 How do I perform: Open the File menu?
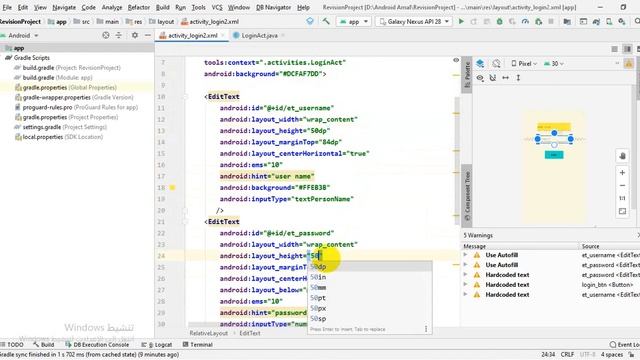coord(7,7)
